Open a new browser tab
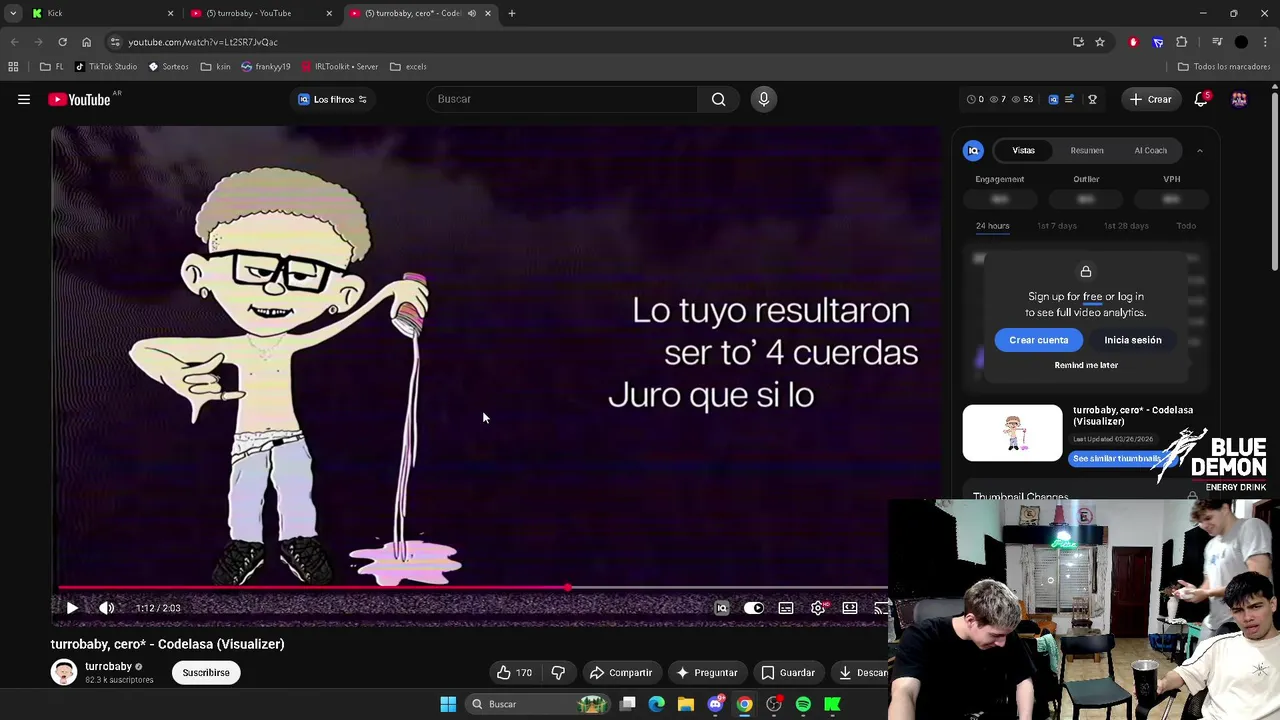This screenshot has height=720, width=1280. (x=511, y=13)
